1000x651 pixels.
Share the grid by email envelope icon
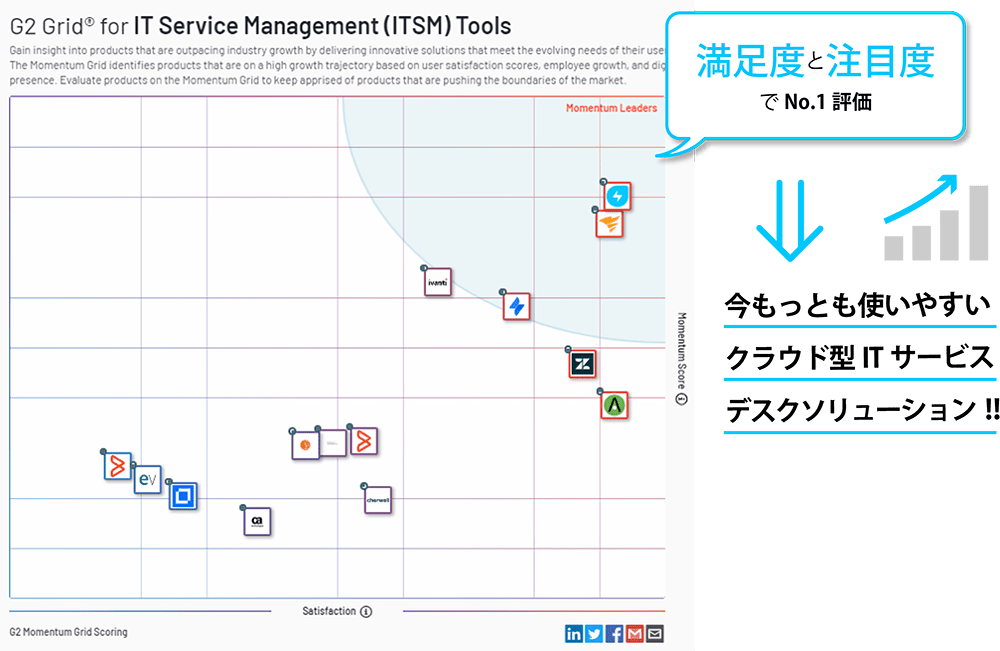pos(655,634)
